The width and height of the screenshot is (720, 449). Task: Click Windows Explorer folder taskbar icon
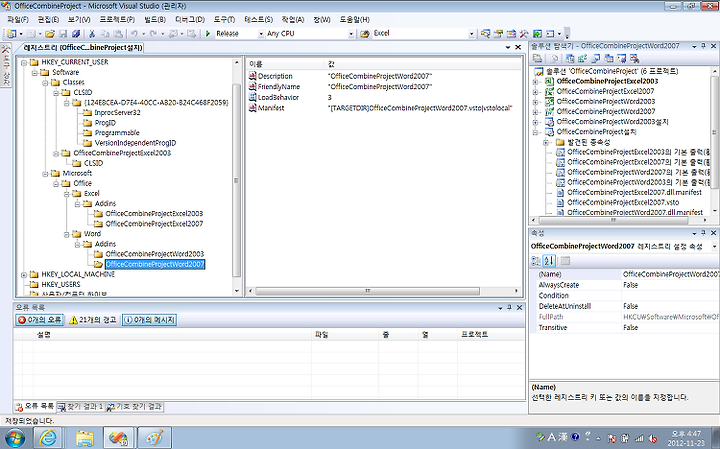click(x=85, y=438)
